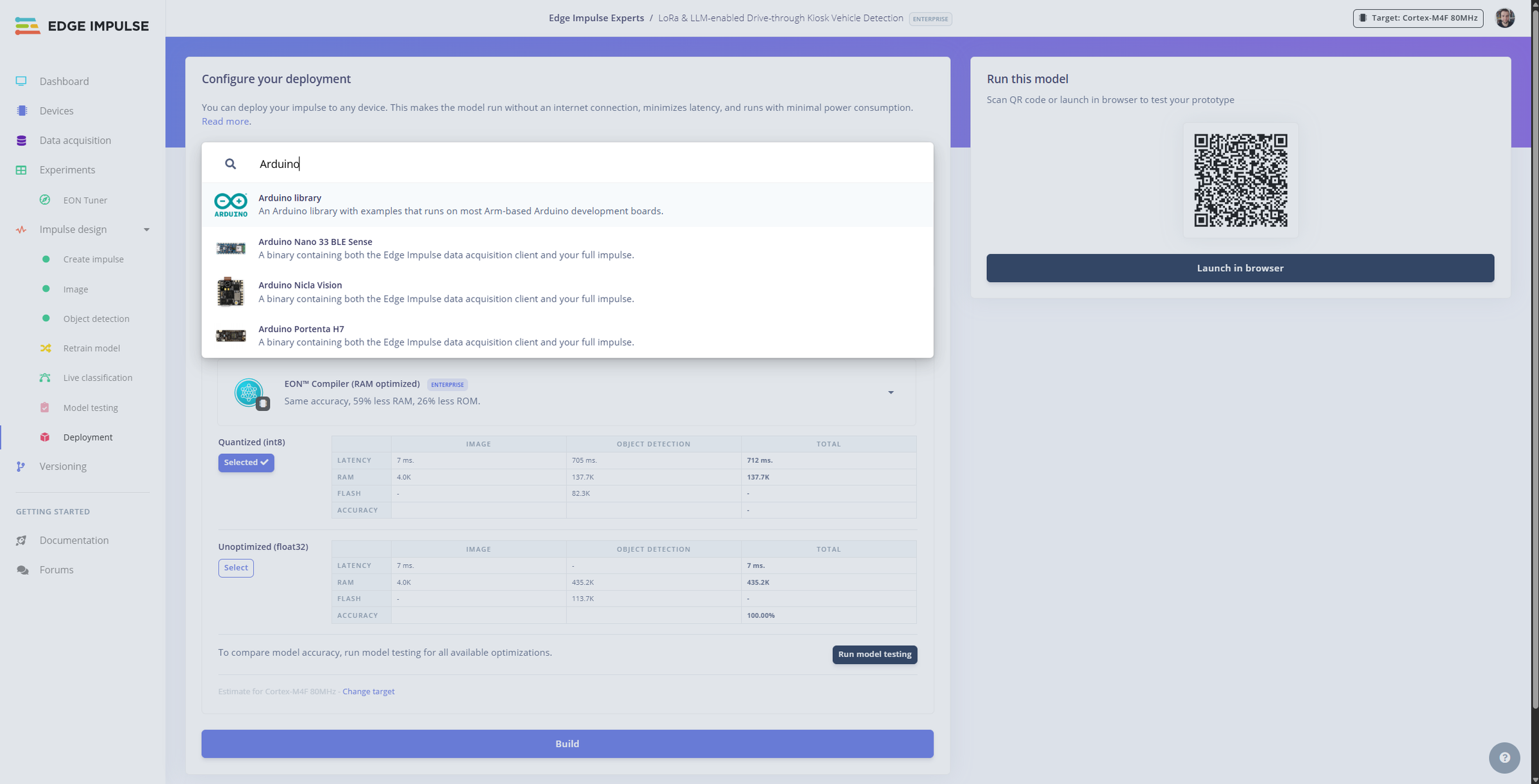Go to Live classification
1539x784 pixels.
pos(98,378)
